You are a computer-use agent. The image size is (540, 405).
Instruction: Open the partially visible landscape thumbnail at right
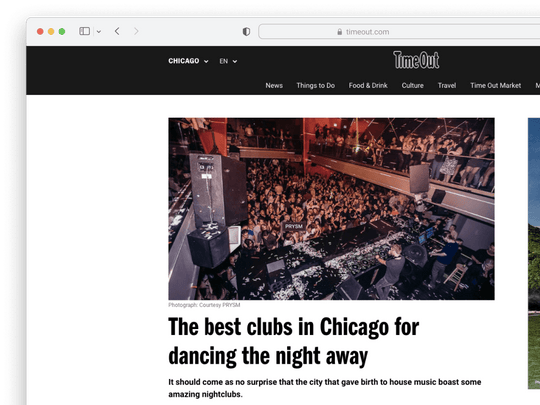coord(534,253)
